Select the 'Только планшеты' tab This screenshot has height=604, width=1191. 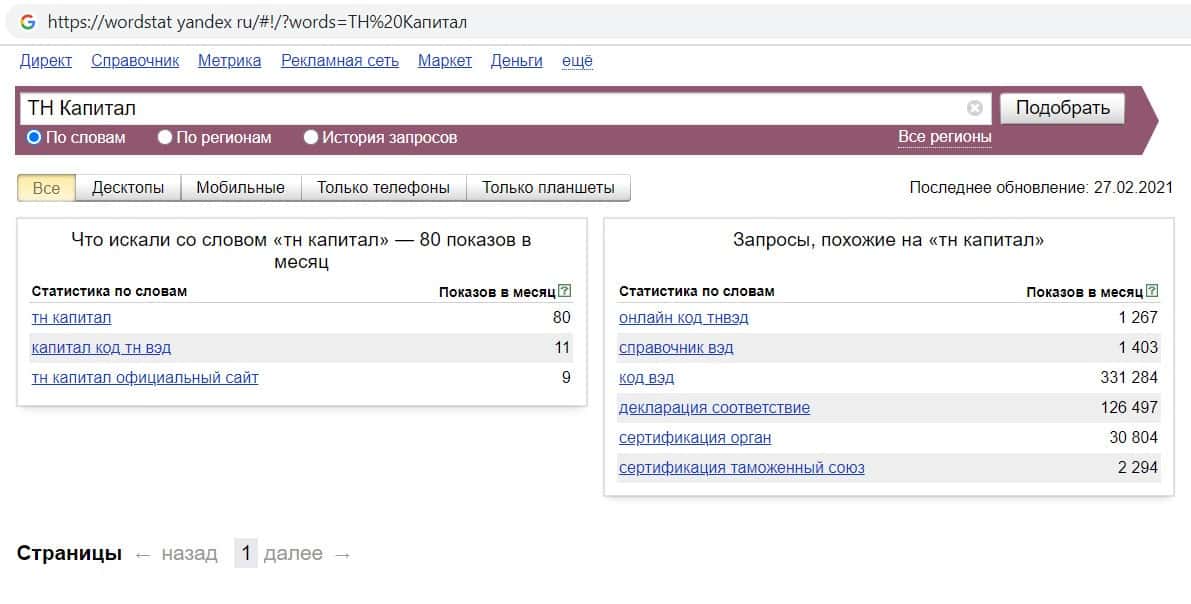click(x=548, y=188)
